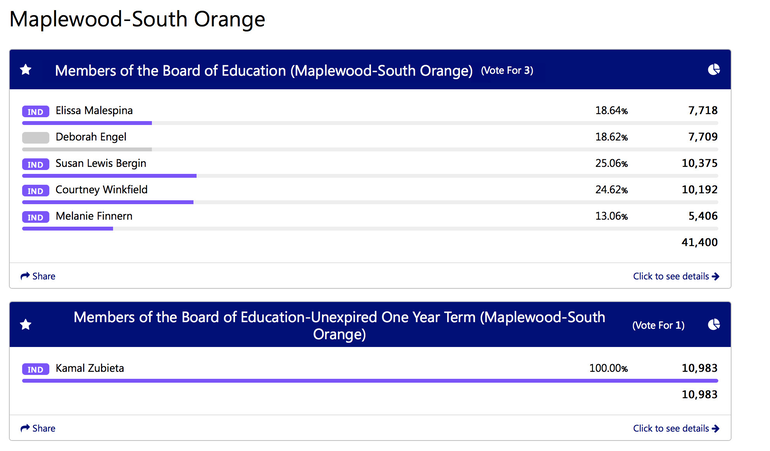See details for Unexpired One Year Term
Image resolution: width=770 pixels, height=451 pixels.
[x=675, y=428]
